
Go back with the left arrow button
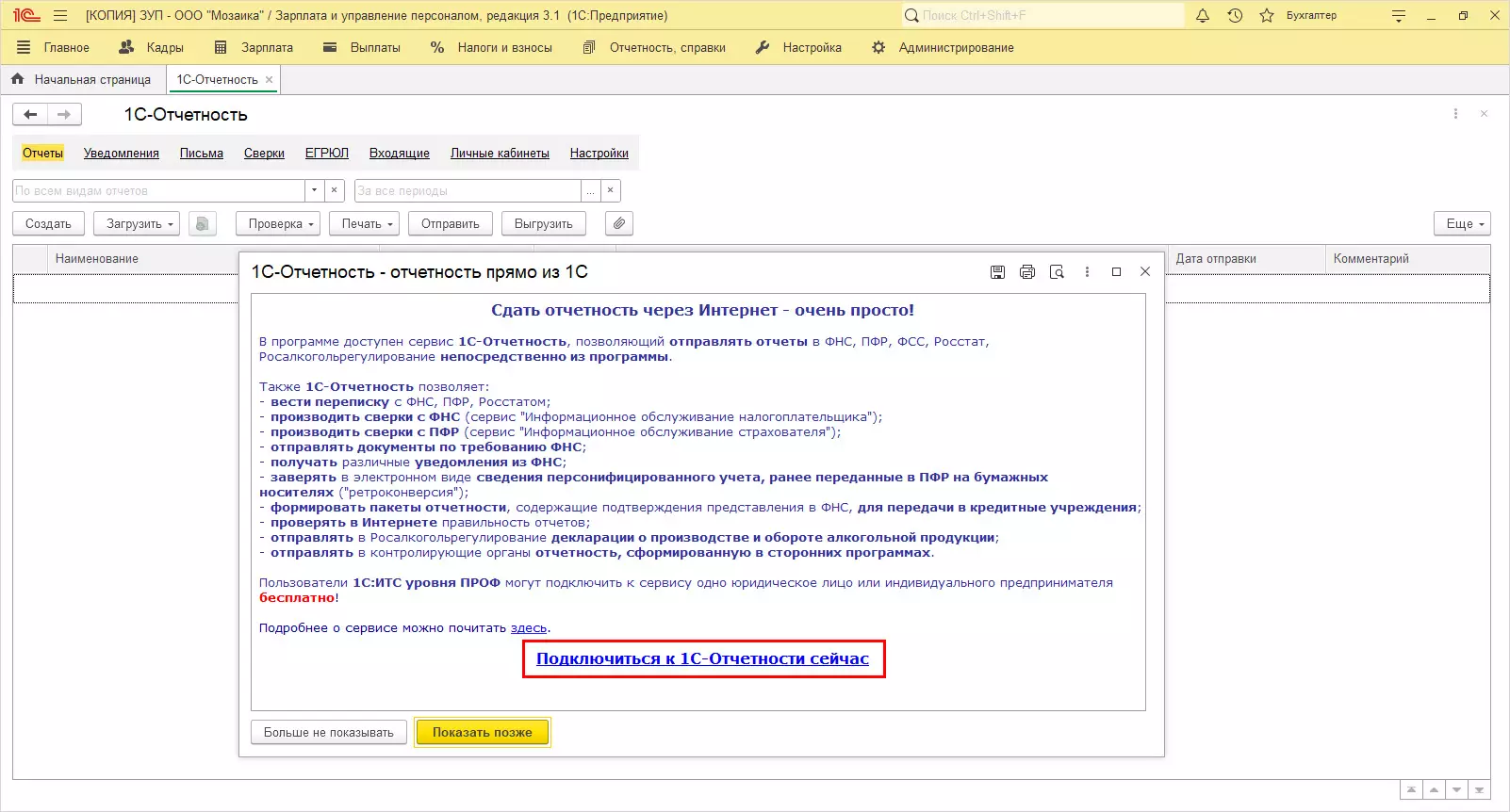tap(30, 115)
